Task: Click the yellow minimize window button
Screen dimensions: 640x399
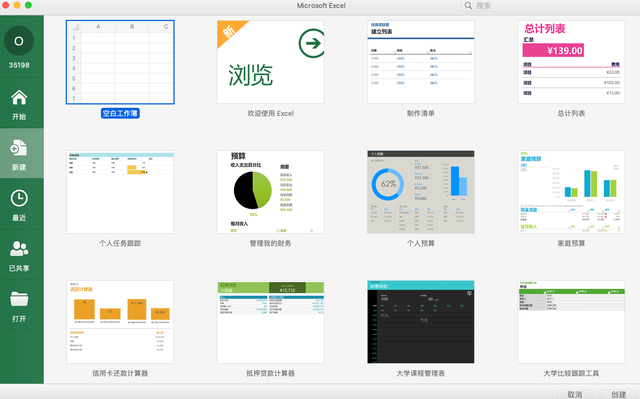Action: coord(17,5)
